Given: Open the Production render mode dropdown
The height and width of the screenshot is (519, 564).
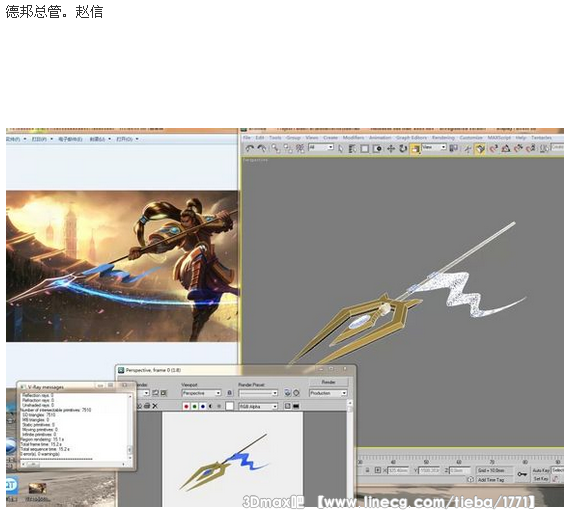Looking at the screenshot, I should point(328,393).
